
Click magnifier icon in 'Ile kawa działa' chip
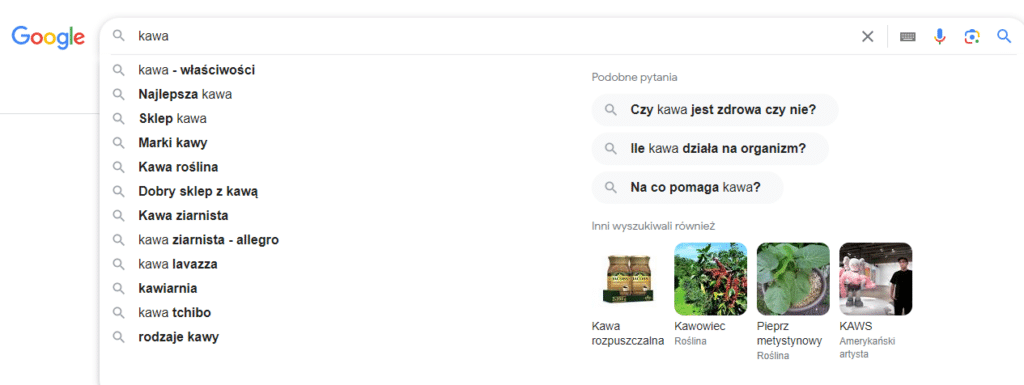pos(611,149)
